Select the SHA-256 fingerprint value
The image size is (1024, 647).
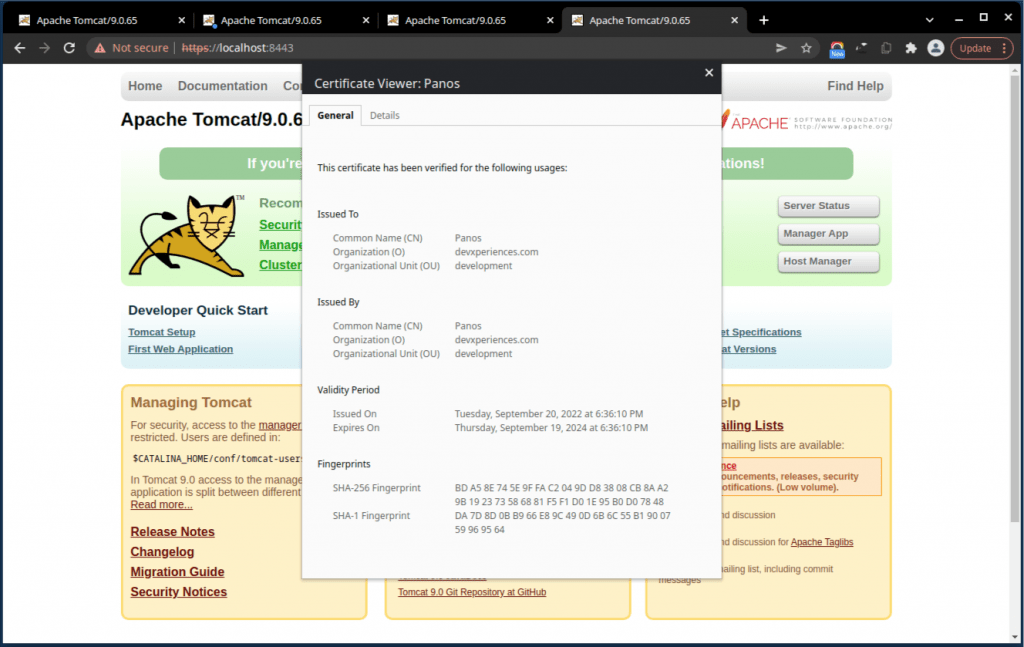(x=562, y=495)
